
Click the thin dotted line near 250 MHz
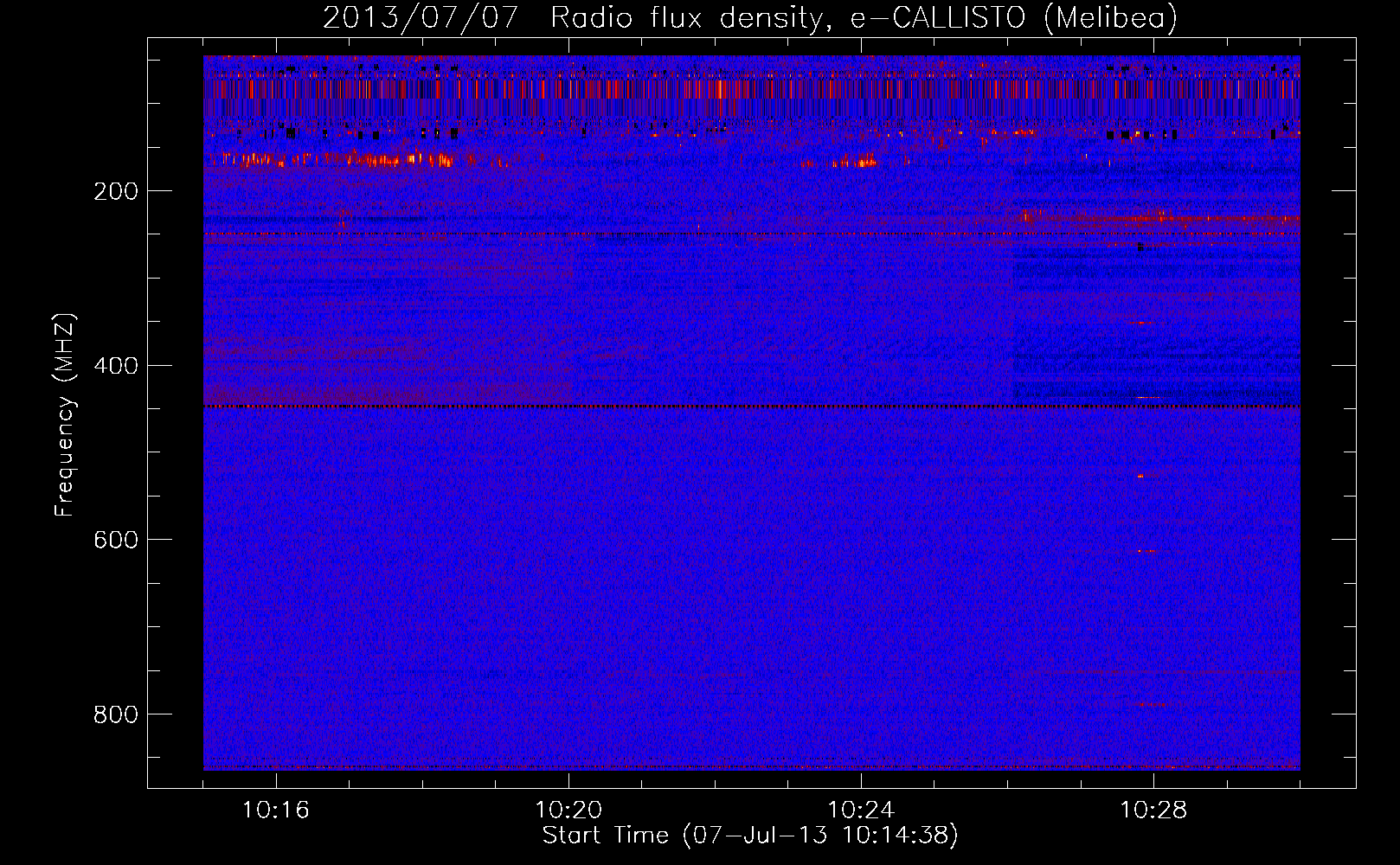tap(752, 234)
